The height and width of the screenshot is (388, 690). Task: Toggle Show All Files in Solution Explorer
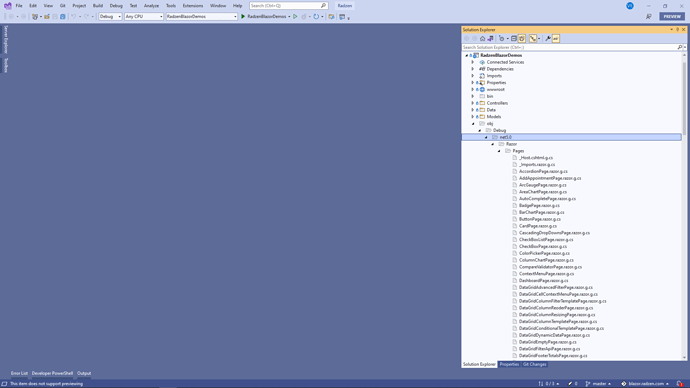(x=521, y=39)
